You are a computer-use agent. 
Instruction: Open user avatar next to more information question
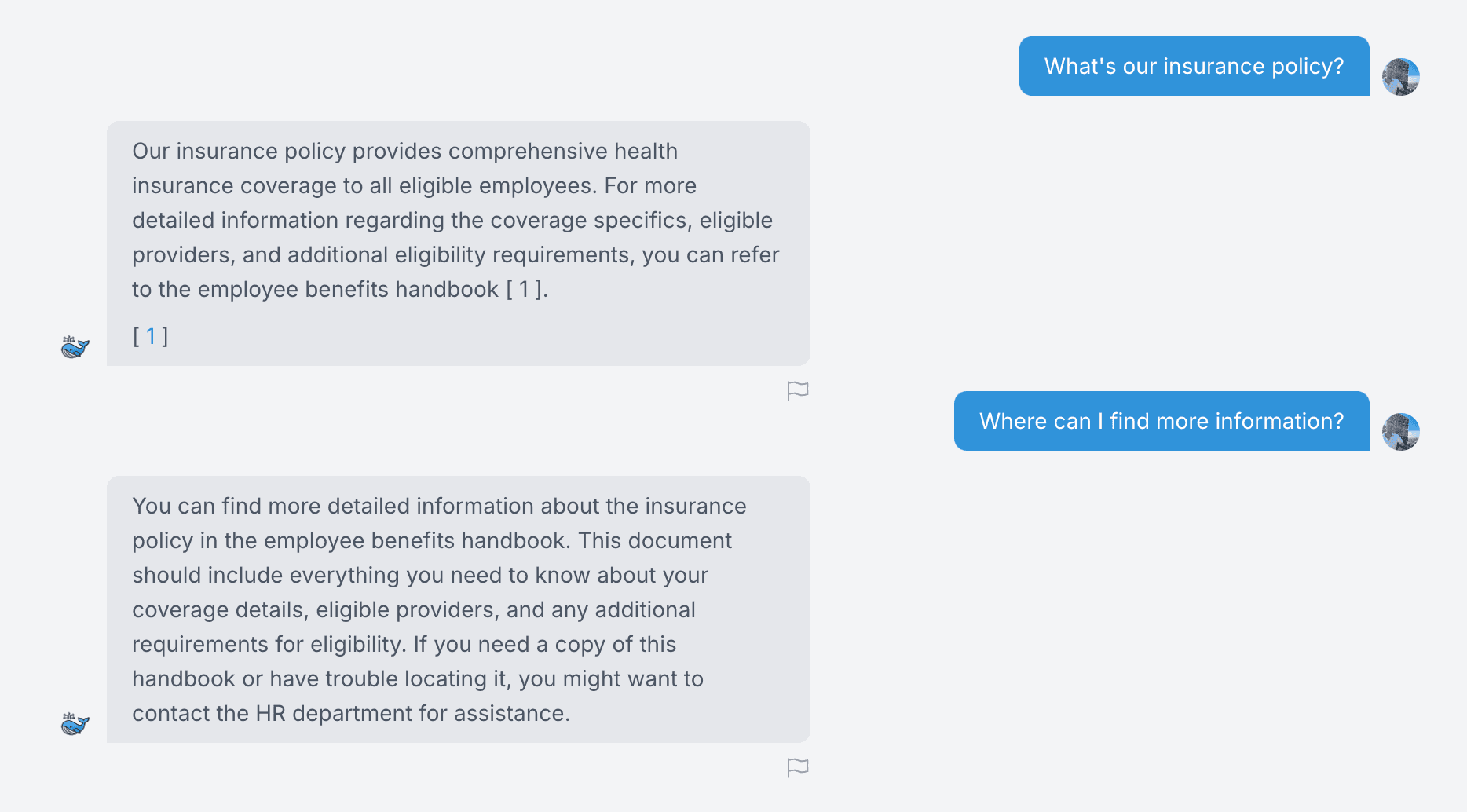[1400, 432]
